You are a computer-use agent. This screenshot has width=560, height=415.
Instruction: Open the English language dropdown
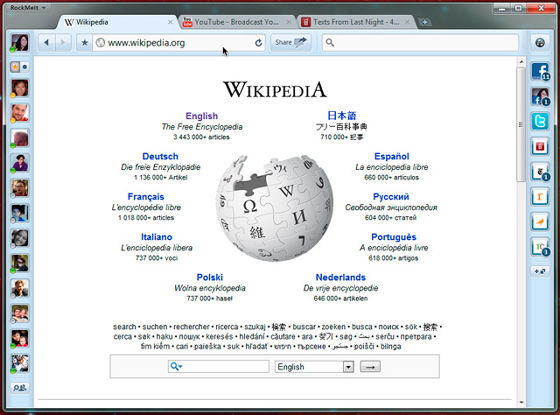pyautogui.click(x=314, y=367)
